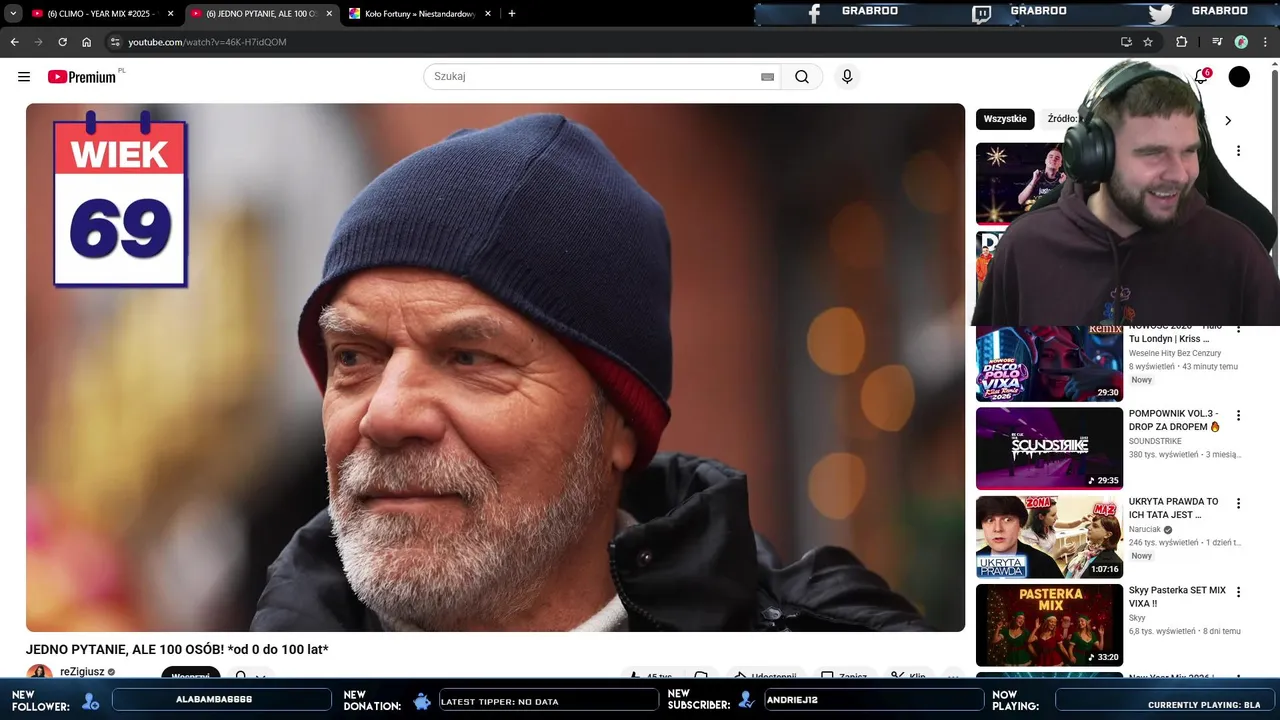Open options for Skyy Pasterka SET MIX video

1238,592
